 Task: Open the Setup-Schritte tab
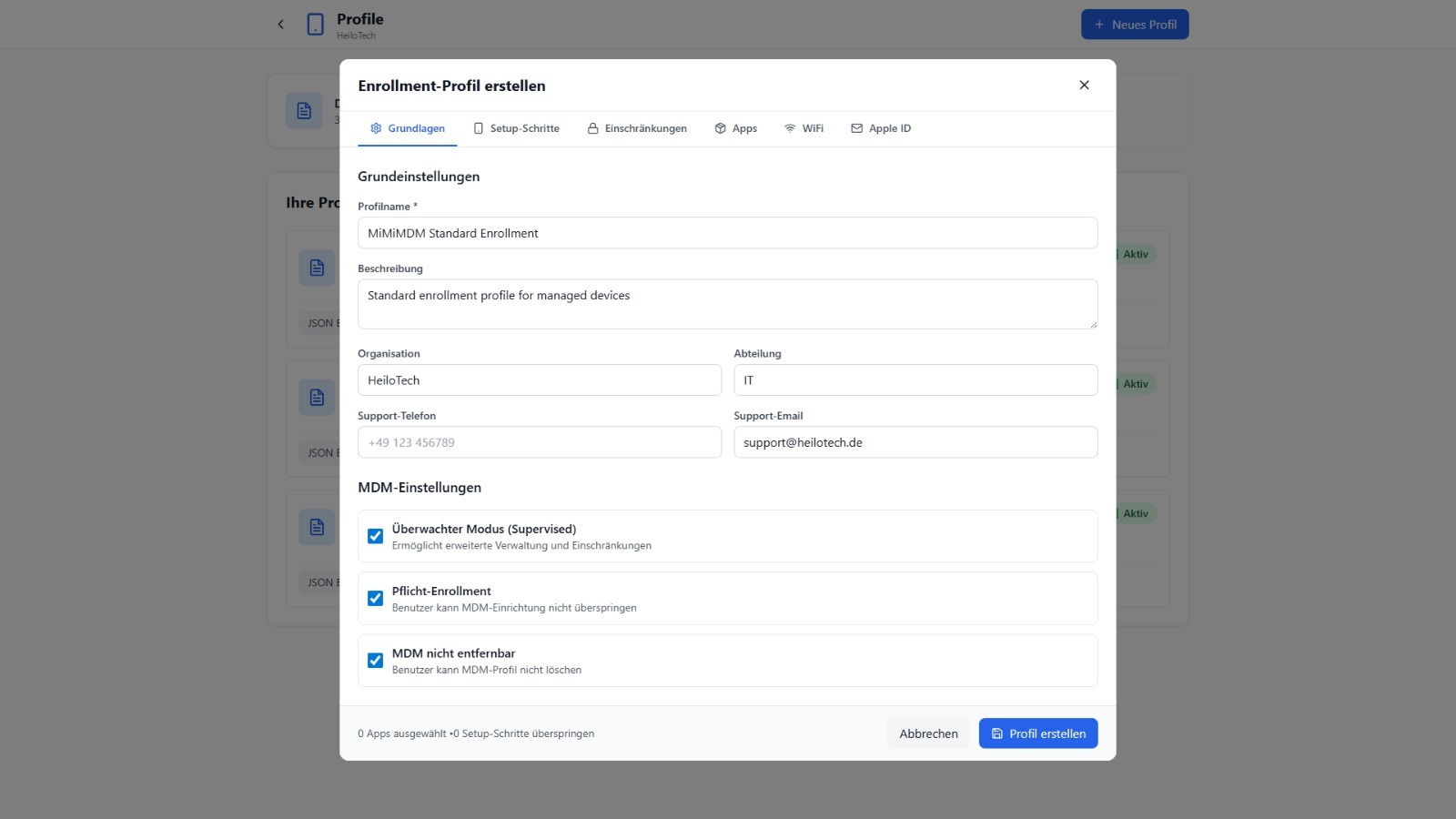pos(516,128)
